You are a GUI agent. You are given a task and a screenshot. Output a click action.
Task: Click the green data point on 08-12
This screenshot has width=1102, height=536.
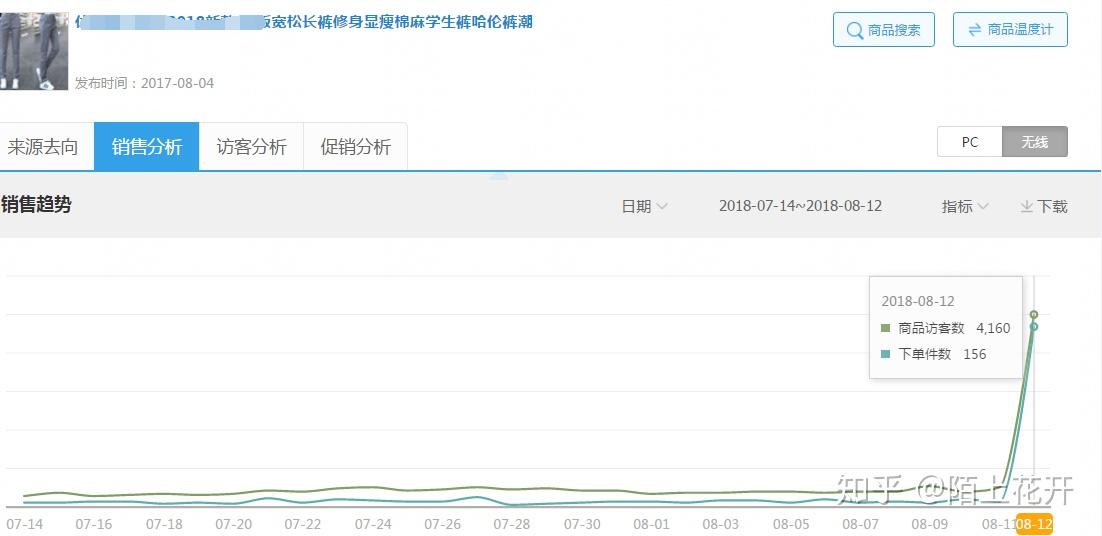click(1034, 314)
